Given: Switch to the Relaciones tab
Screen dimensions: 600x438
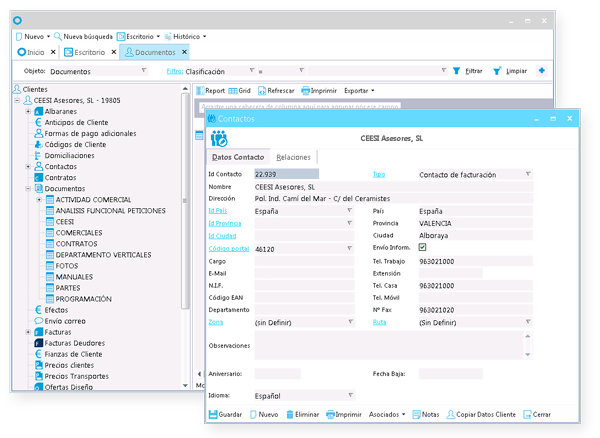Looking at the screenshot, I should (293, 157).
